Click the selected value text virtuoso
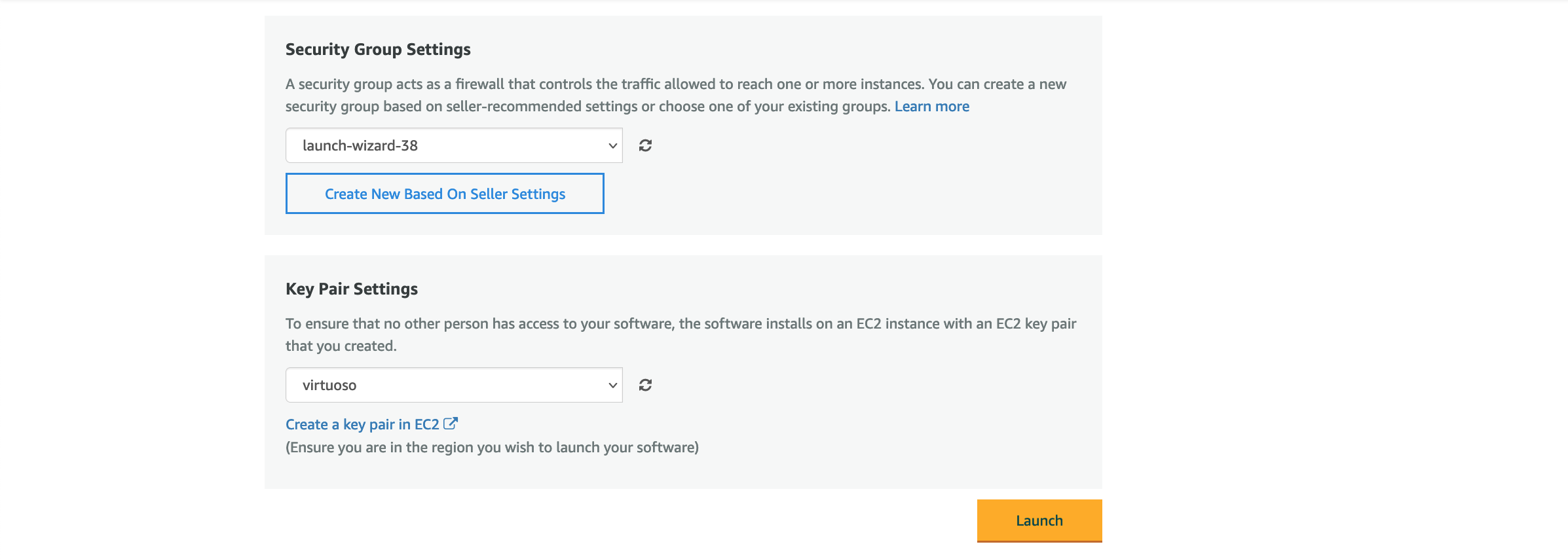Screen dimensions: 1568x559 coord(329,385)
